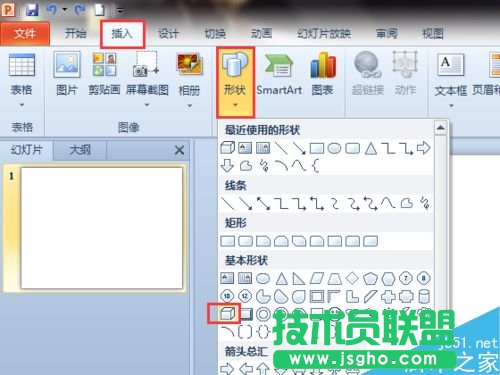Switch to the 幻灯片 pane tab
Viewport: 500px width, 375px height.
point(27,150)
